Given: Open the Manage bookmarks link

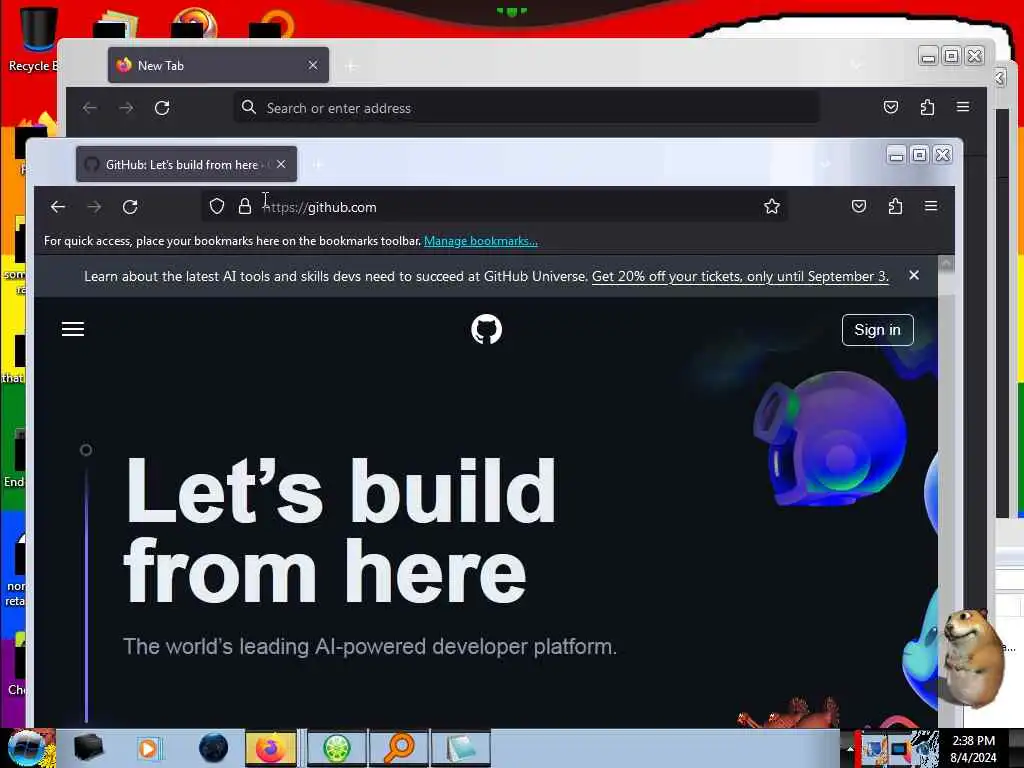Looking at the screenshot, I should click(481, 241).
